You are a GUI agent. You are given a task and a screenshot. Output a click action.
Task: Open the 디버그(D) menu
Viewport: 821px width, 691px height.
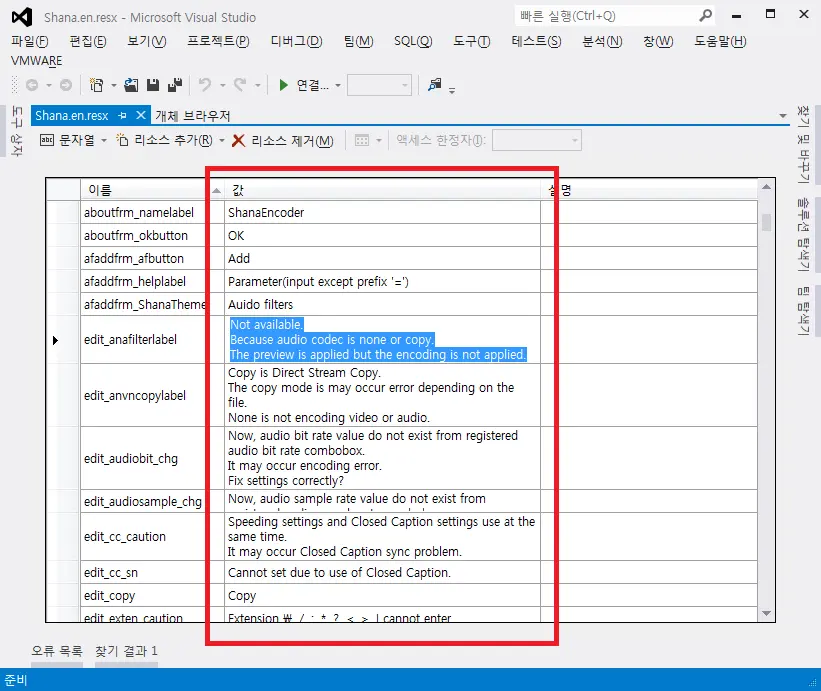pyautogui.click(x=296, y=41)
